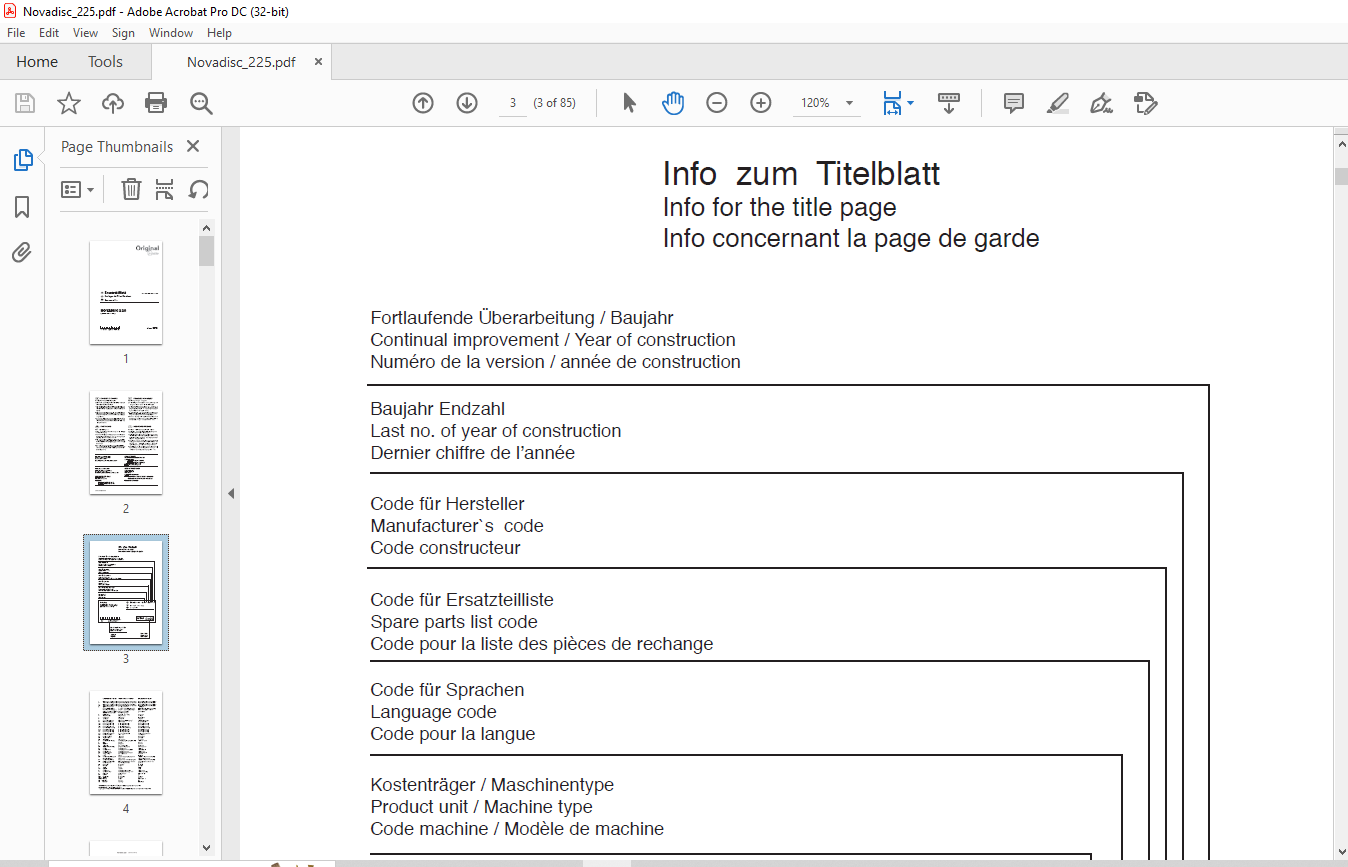Click the print pages thumbnail-panel icon
This screenshot has height=867, width=1348.
click(x=165, y=189)
